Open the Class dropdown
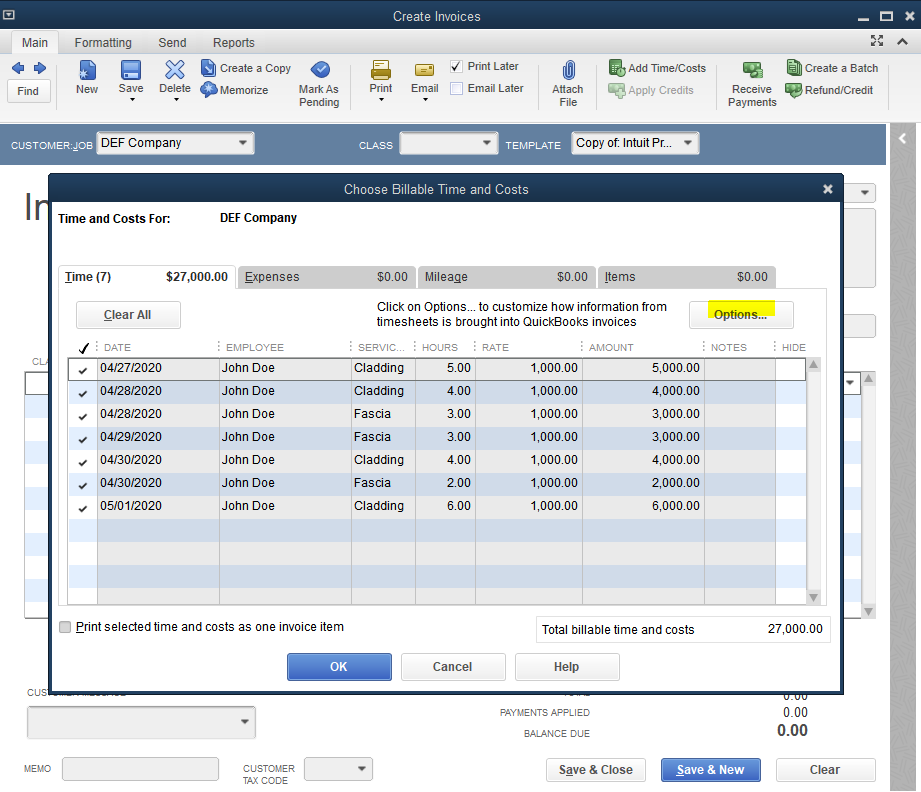Viewport: 921px width, 792px height. [486, 143]
